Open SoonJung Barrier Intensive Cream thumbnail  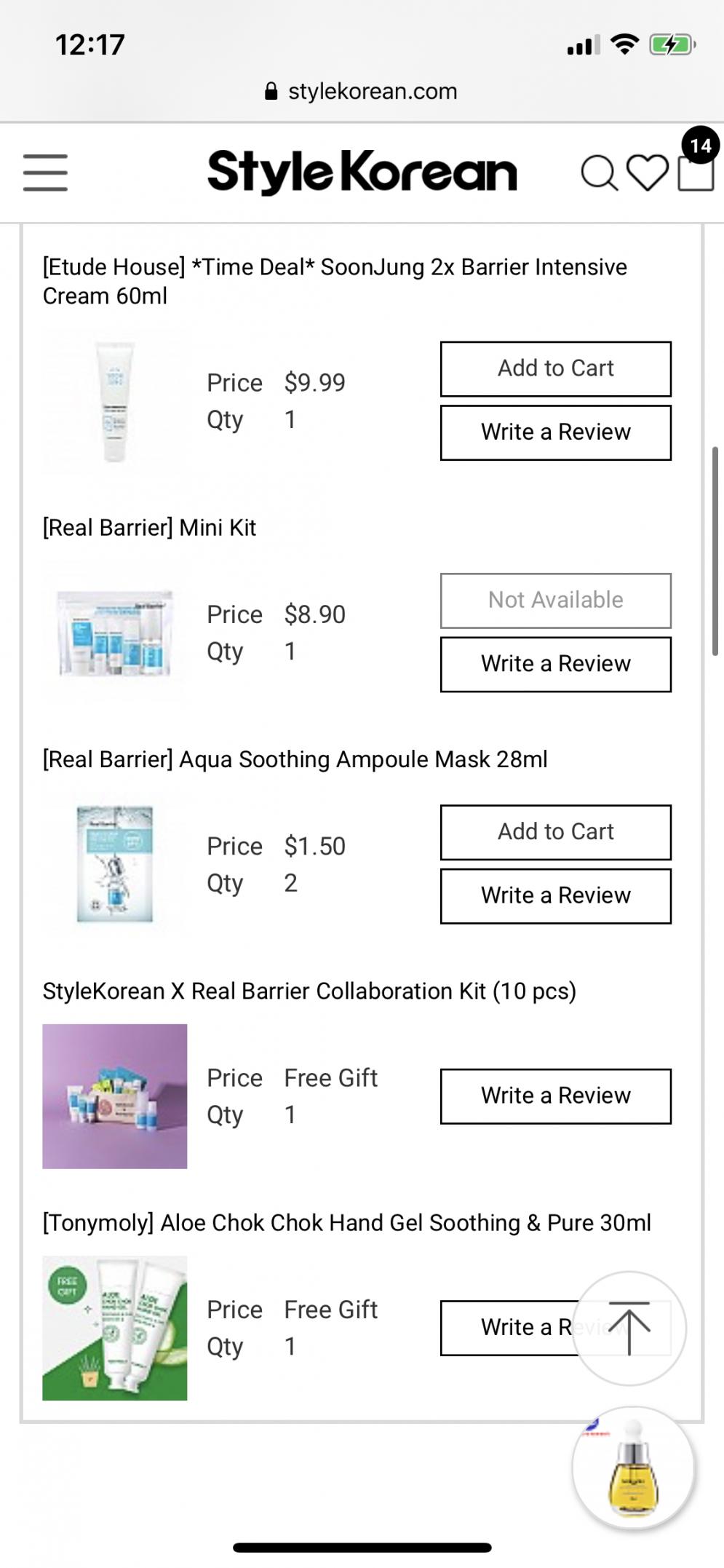tap(115, 401)
